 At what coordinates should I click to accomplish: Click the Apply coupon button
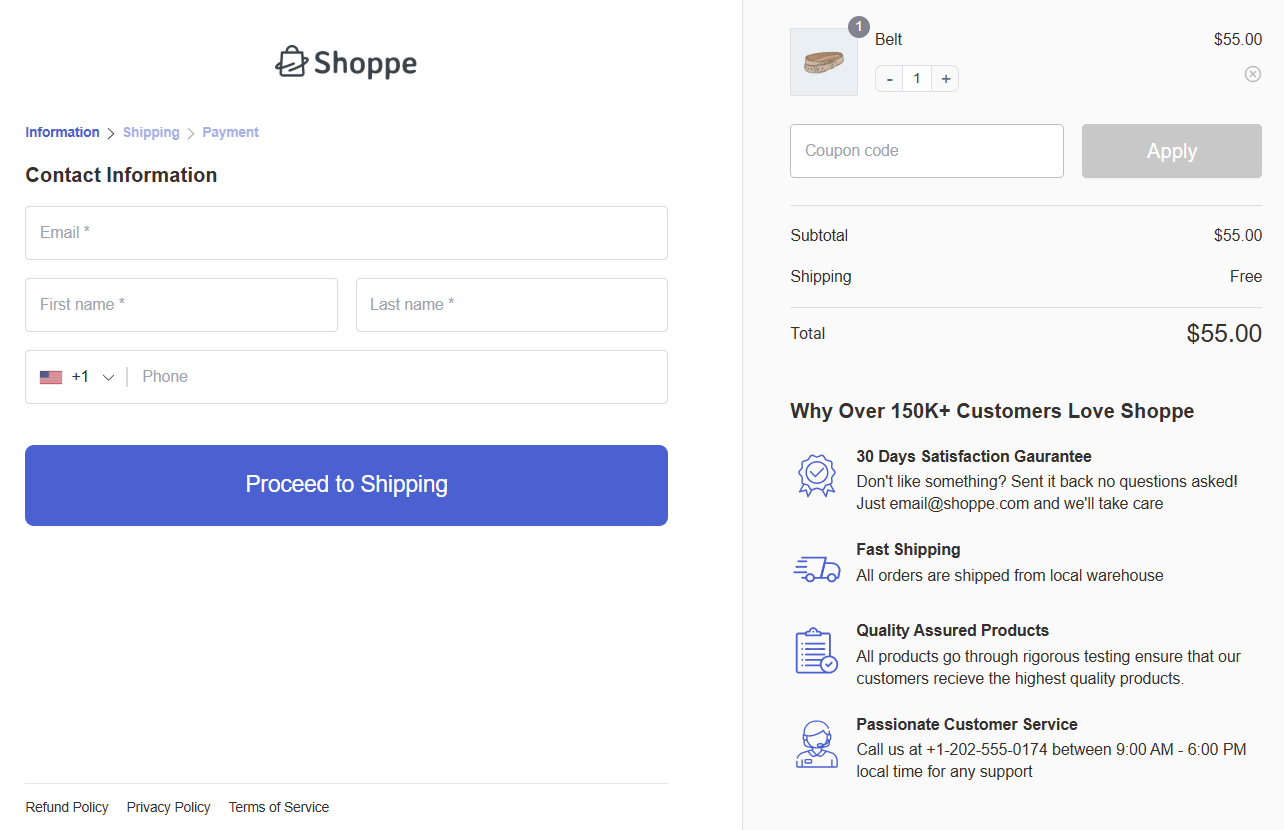pos(1171,151)
